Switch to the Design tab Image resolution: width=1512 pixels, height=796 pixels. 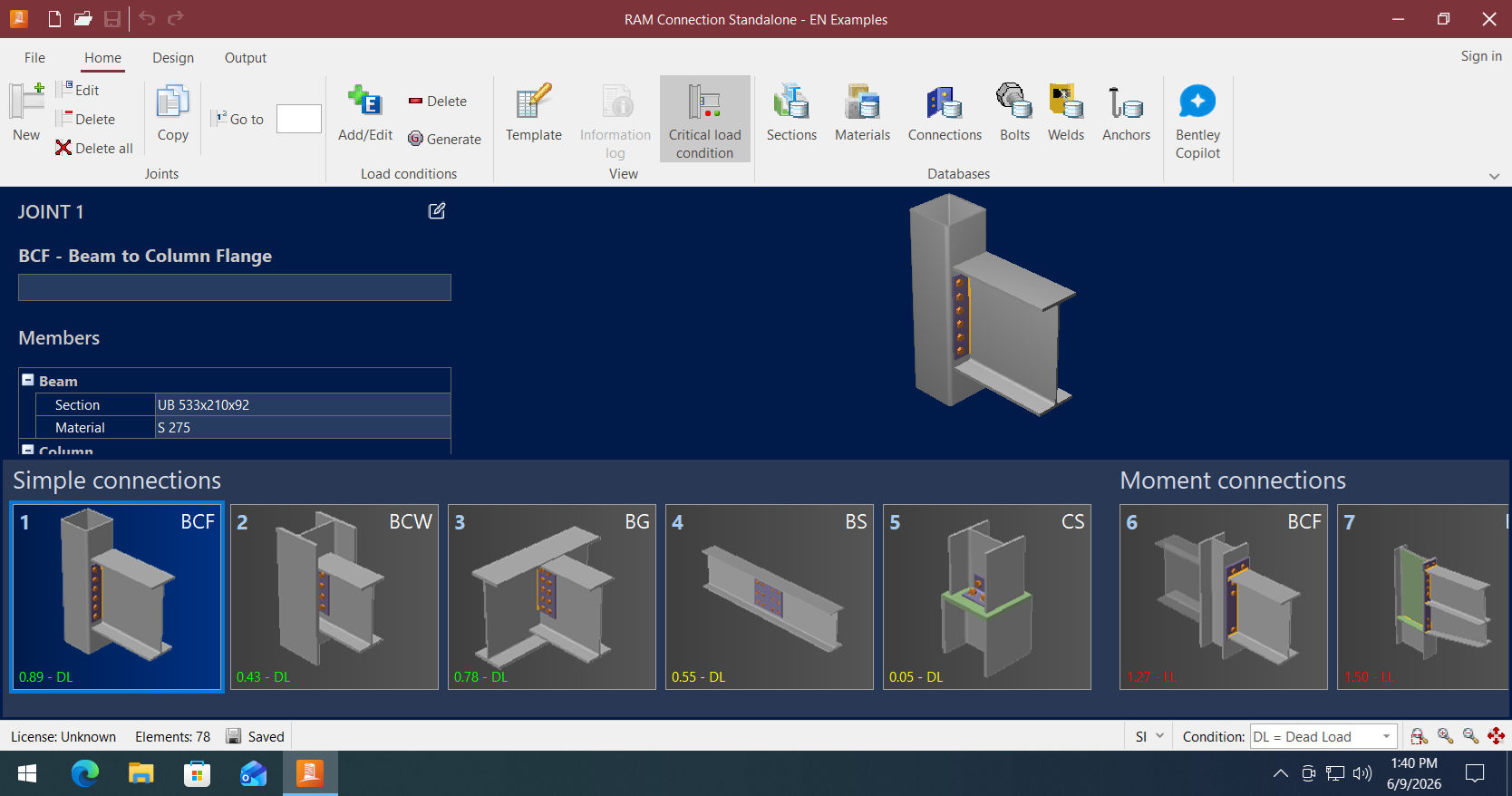[173, 57]
